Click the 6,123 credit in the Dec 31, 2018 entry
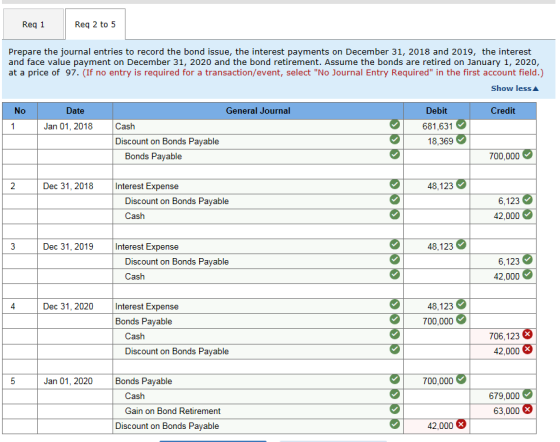This screenshot has width=560, height=442. click(x=503, y=201)
